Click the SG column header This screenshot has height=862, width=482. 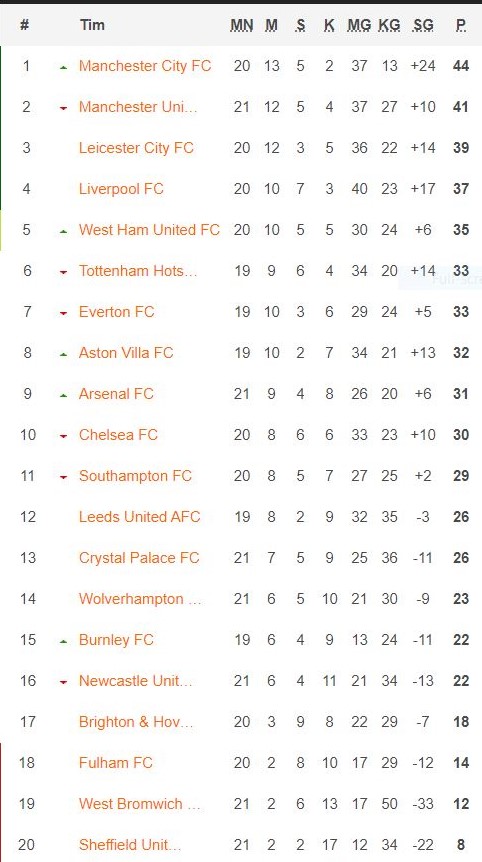click(x=423, y=25)
